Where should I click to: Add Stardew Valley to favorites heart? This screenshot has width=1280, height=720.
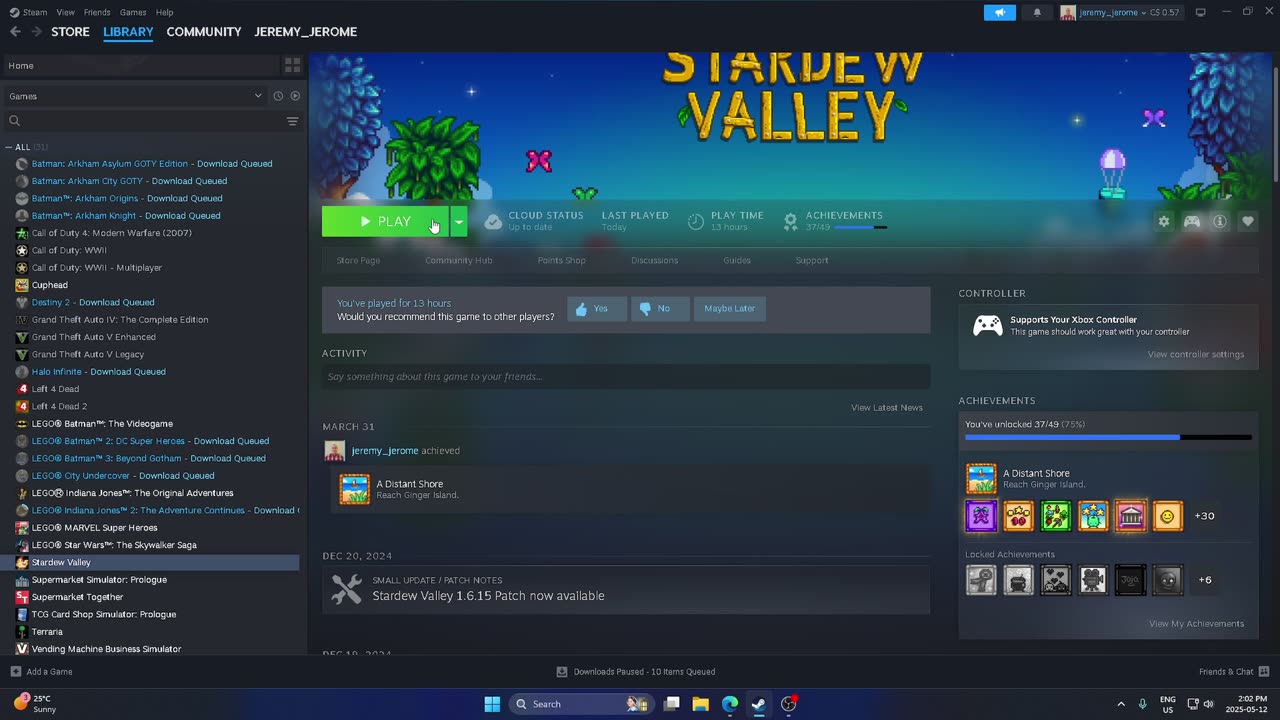(x=1248, y=222)
